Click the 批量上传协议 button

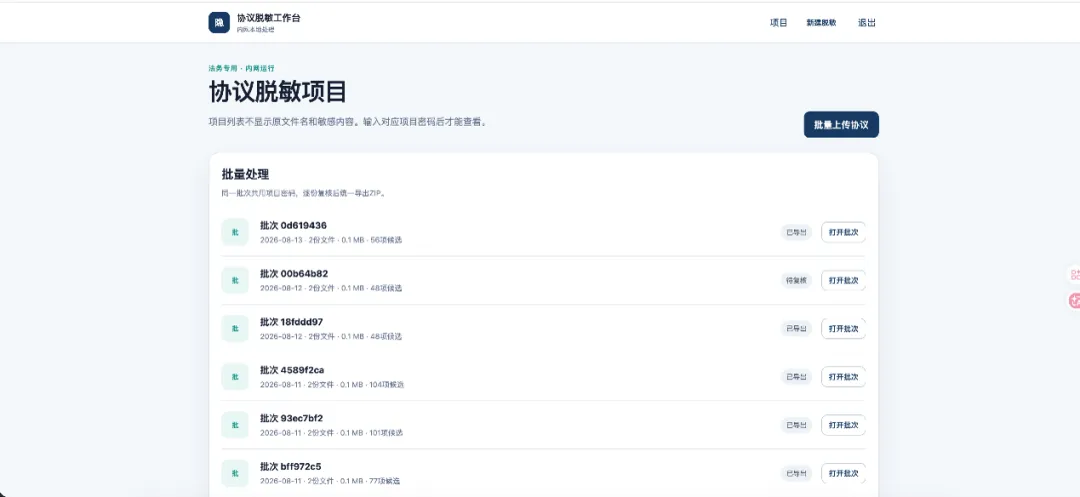click(x=841, y=125)
